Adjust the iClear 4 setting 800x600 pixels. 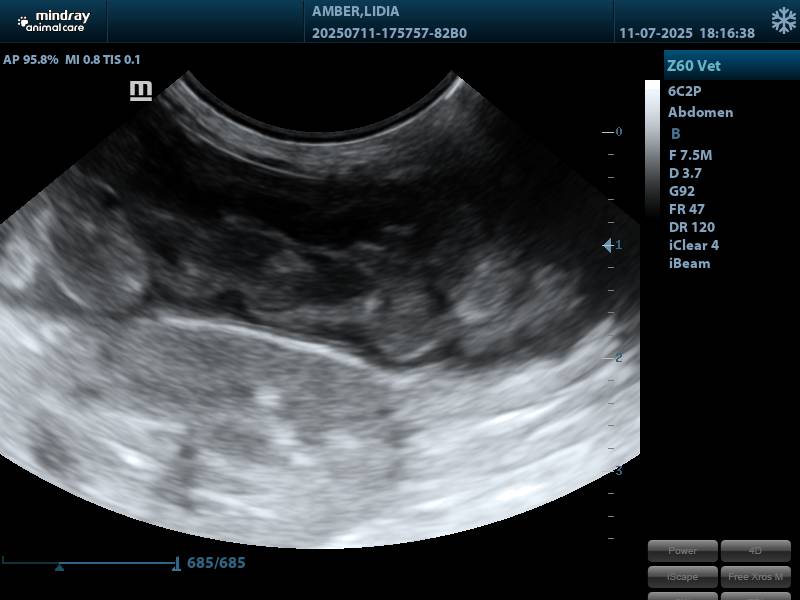pyautogui.click(x=693, y=245)
